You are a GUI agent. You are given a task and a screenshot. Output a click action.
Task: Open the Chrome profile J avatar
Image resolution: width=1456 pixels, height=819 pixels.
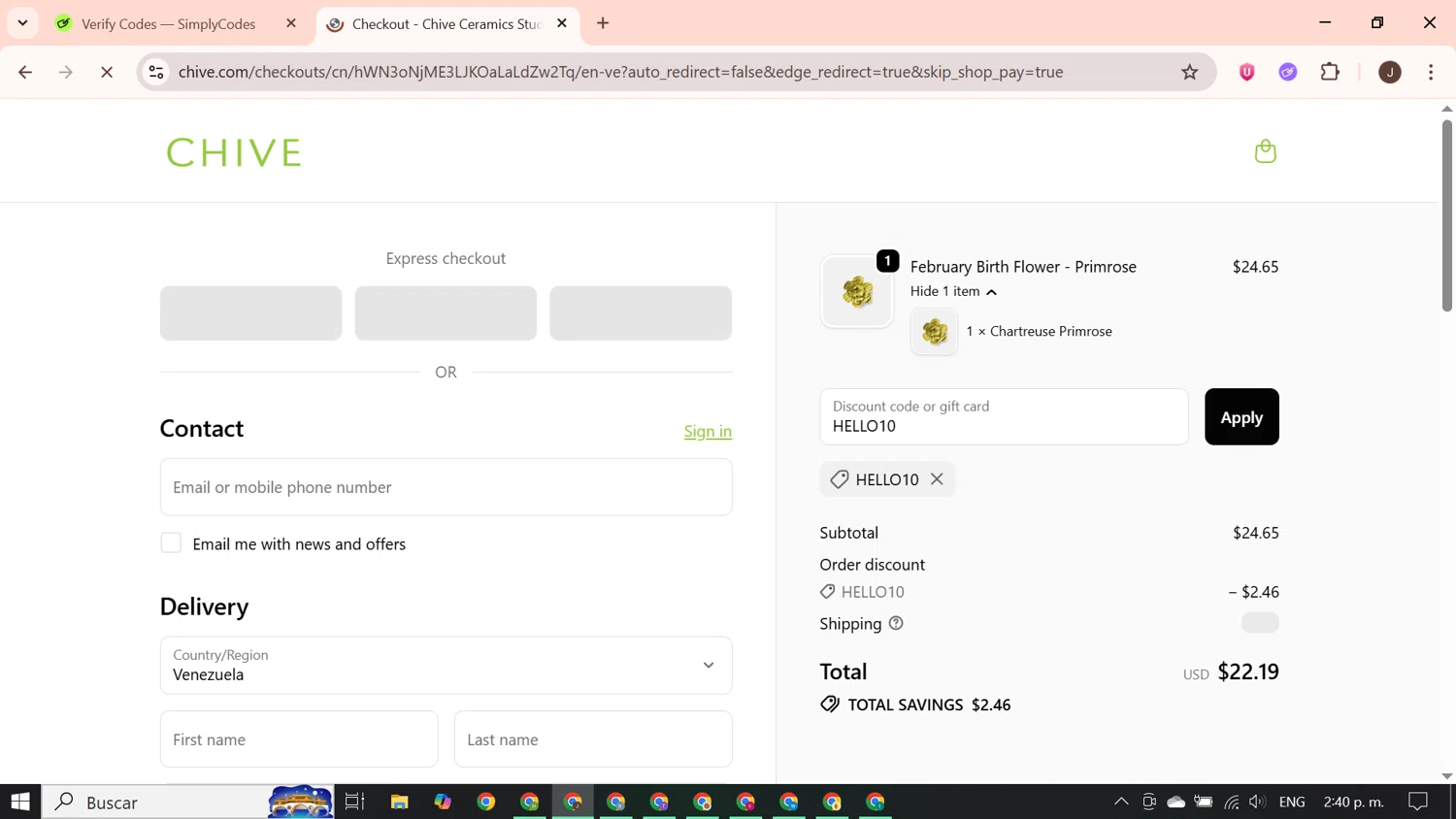[1390, 72]
